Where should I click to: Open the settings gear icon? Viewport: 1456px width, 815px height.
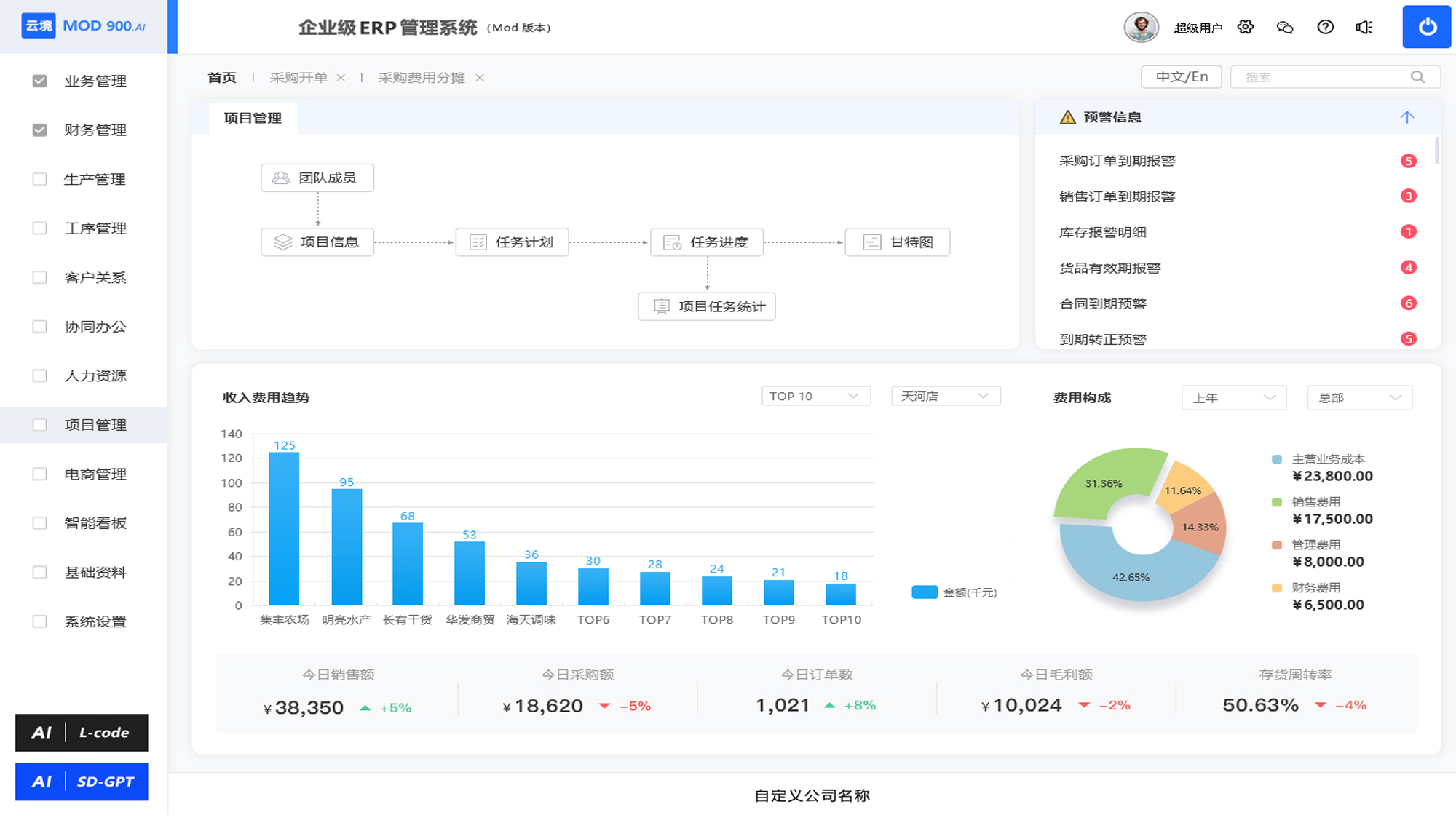point(1246,27)
